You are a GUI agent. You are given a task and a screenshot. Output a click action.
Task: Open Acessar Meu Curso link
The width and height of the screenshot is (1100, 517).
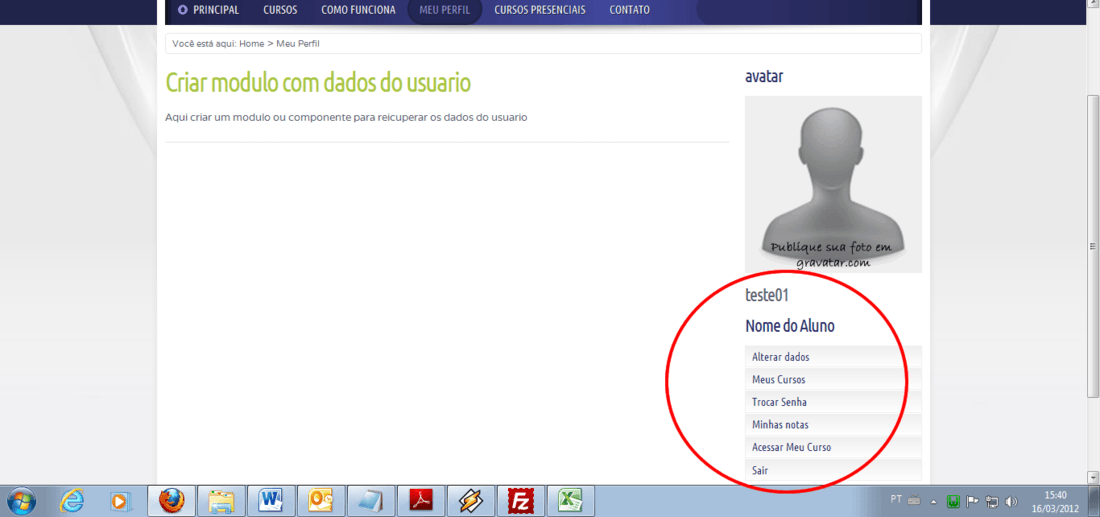click(x=833, y=448)
